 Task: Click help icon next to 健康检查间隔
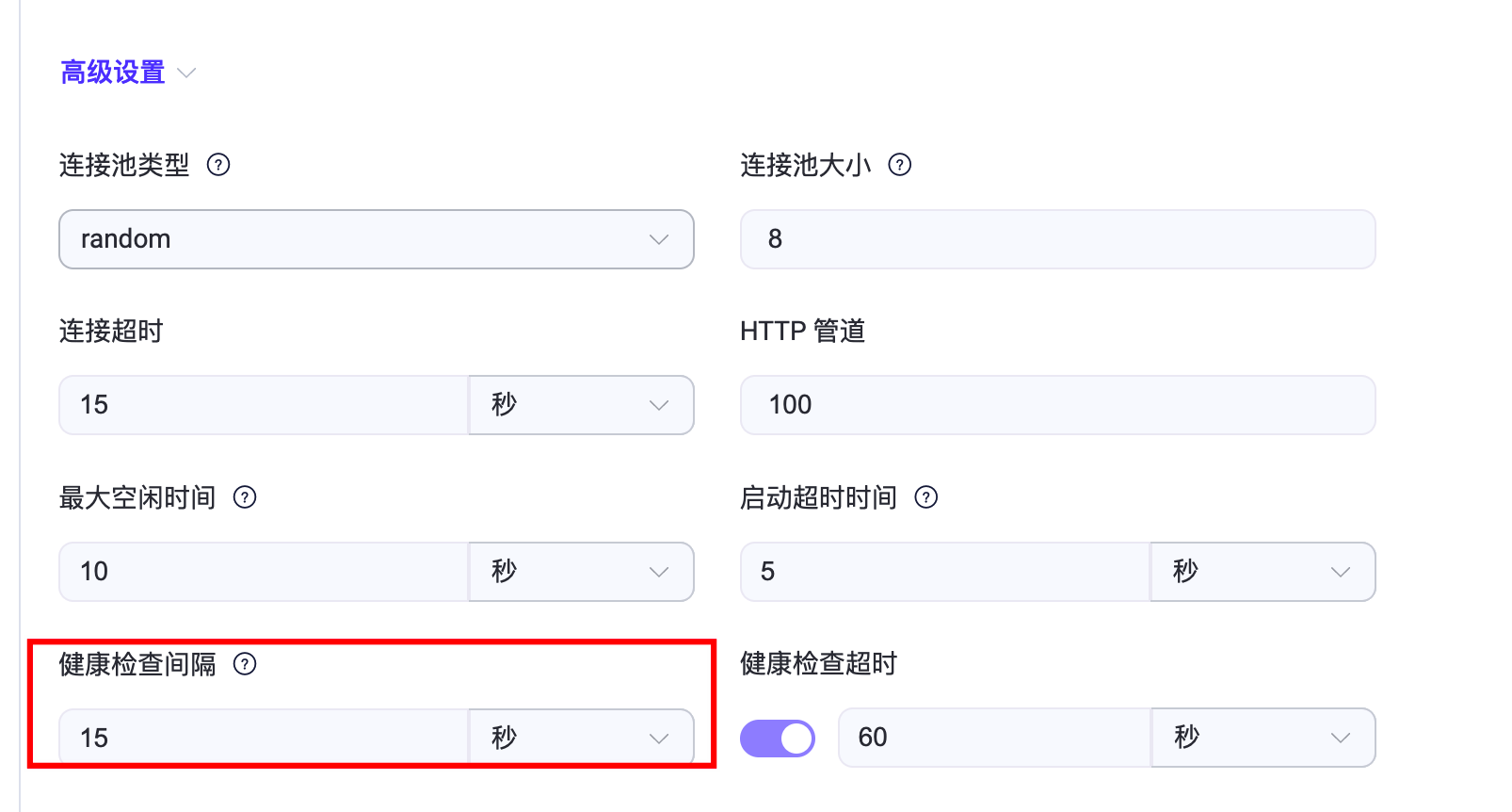(245, 664)
